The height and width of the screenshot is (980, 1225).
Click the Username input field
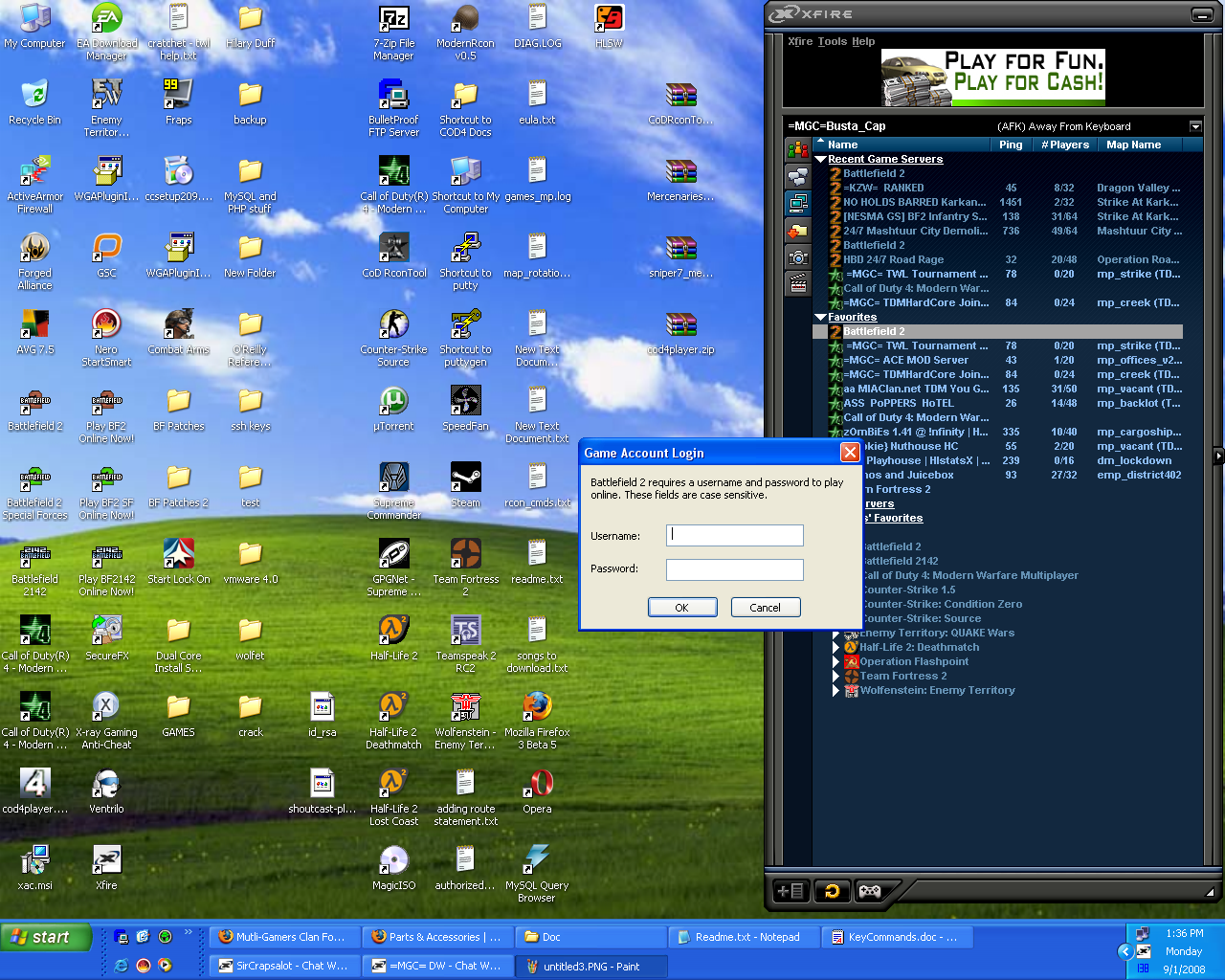(x=735, y=536)
